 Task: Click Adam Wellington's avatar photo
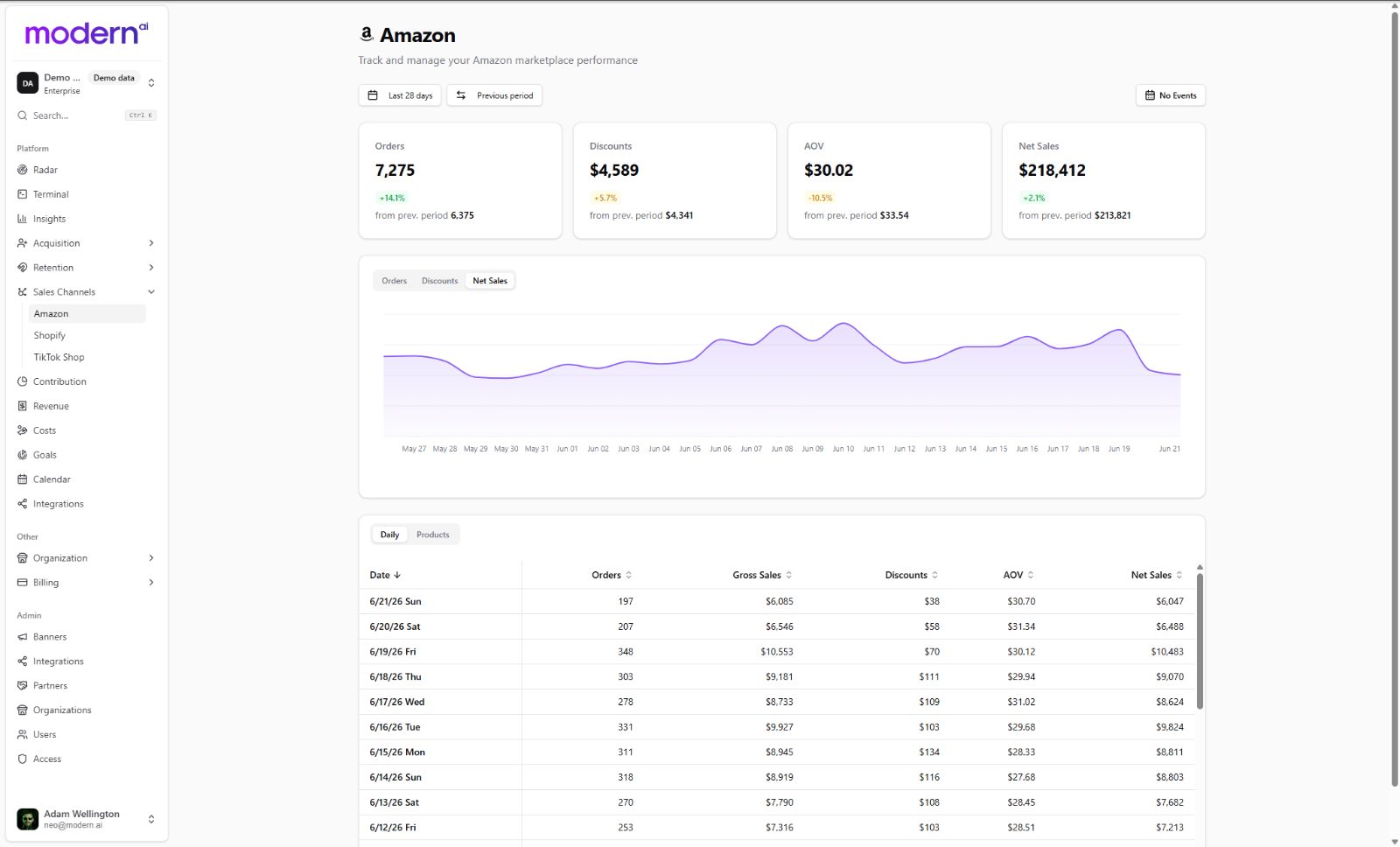(x=28, y=819)
